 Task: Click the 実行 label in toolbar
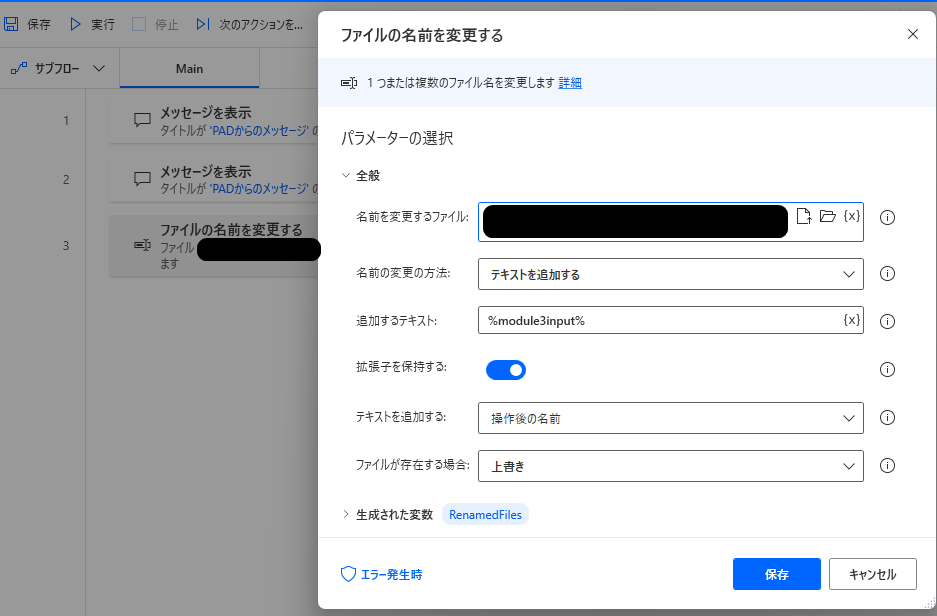(103, 24)
